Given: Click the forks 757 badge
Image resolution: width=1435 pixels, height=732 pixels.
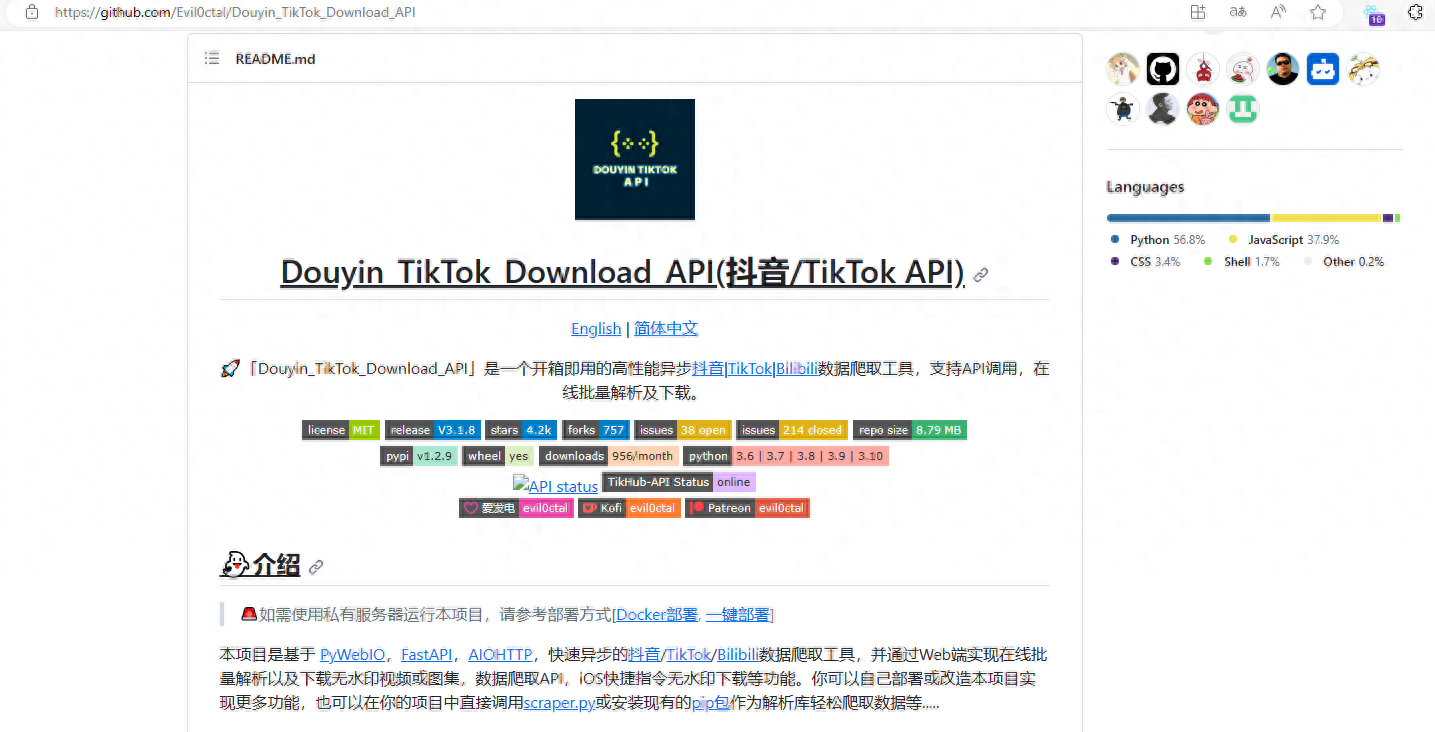Looking at the screenshot, I should [x=596, y=430].
